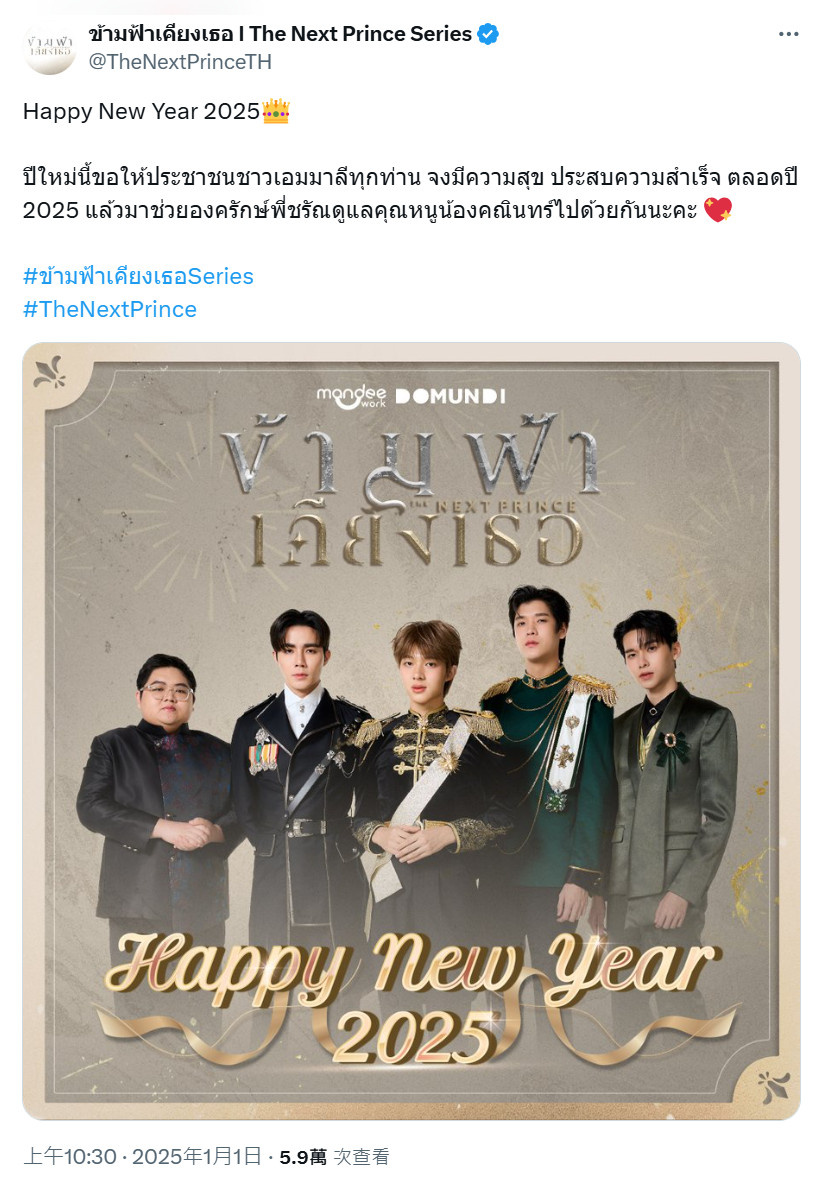Click the fleur-de-lis ornament in poster's top-left corner

point(51,372)
